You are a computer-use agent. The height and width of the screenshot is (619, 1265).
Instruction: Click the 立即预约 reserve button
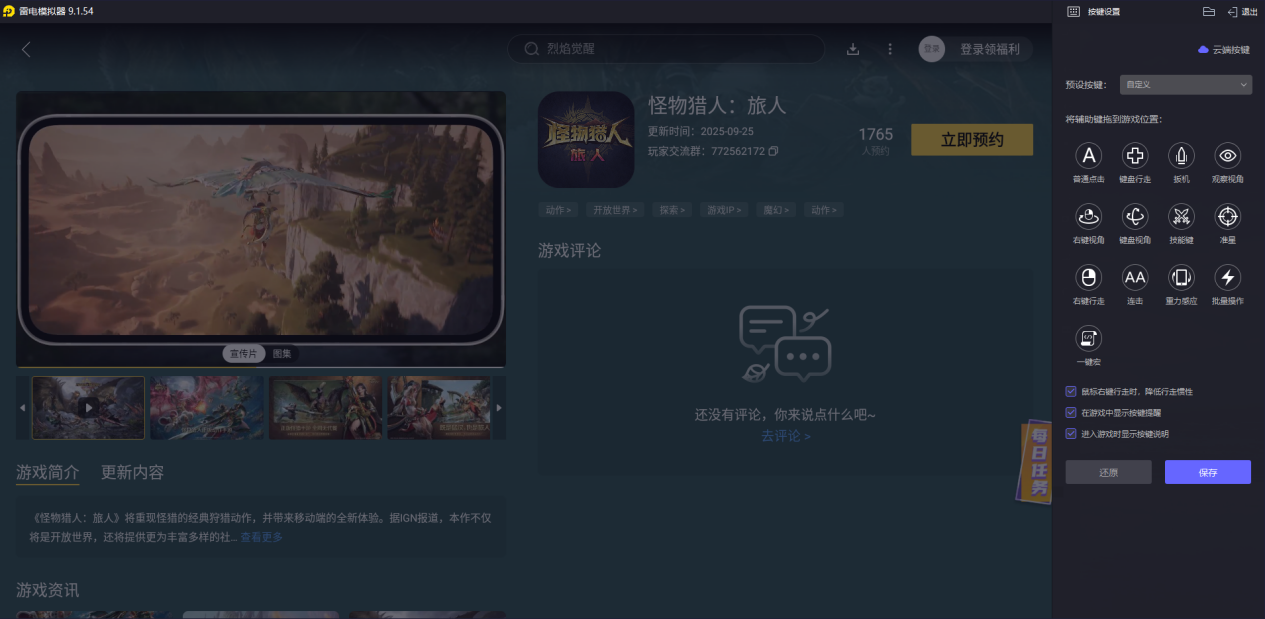tap(972, 140)
